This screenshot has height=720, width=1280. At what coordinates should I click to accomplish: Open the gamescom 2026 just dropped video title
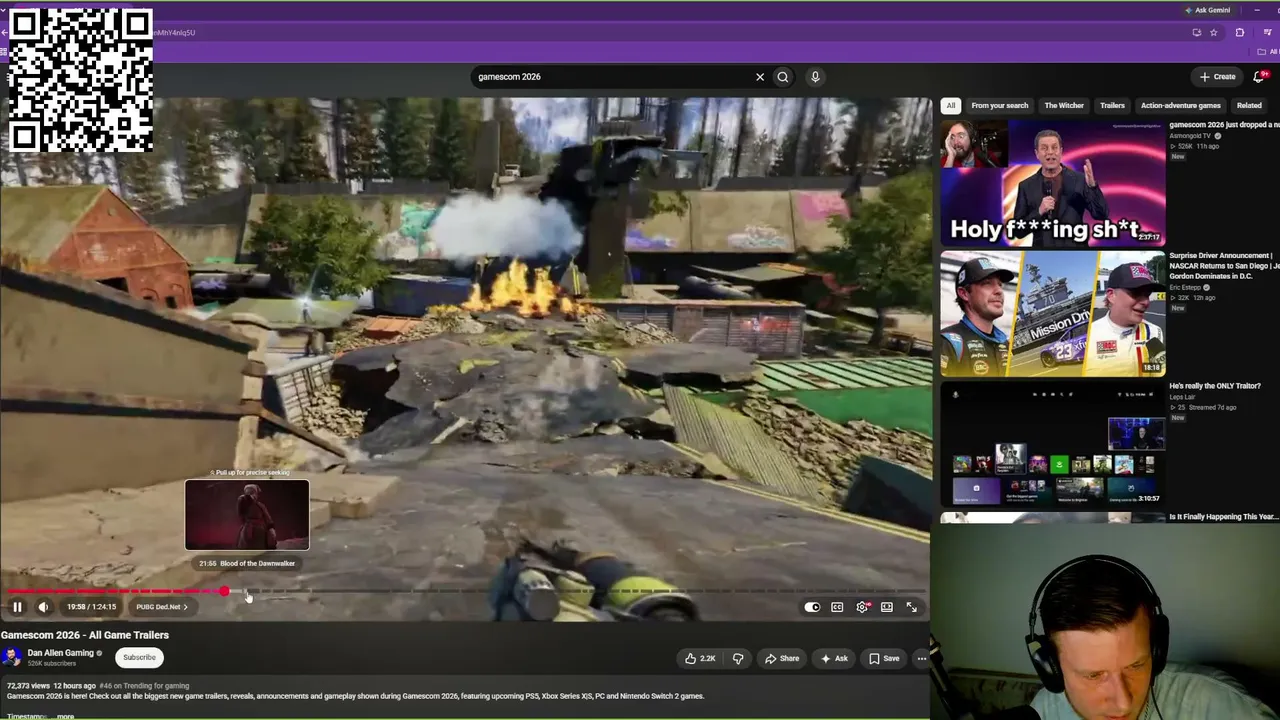[1224, 126]
